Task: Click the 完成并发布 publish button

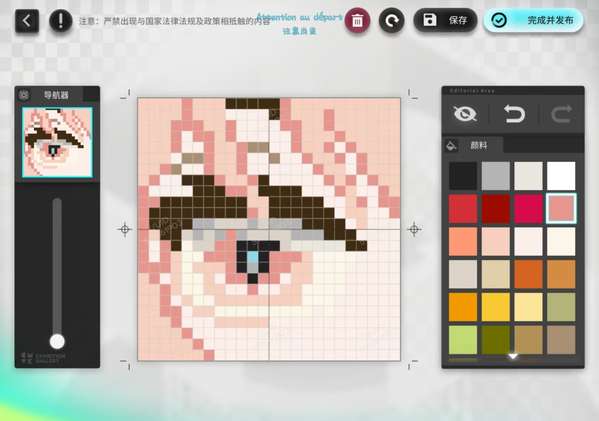Action: pyautogui.click(x=534, y=20)
